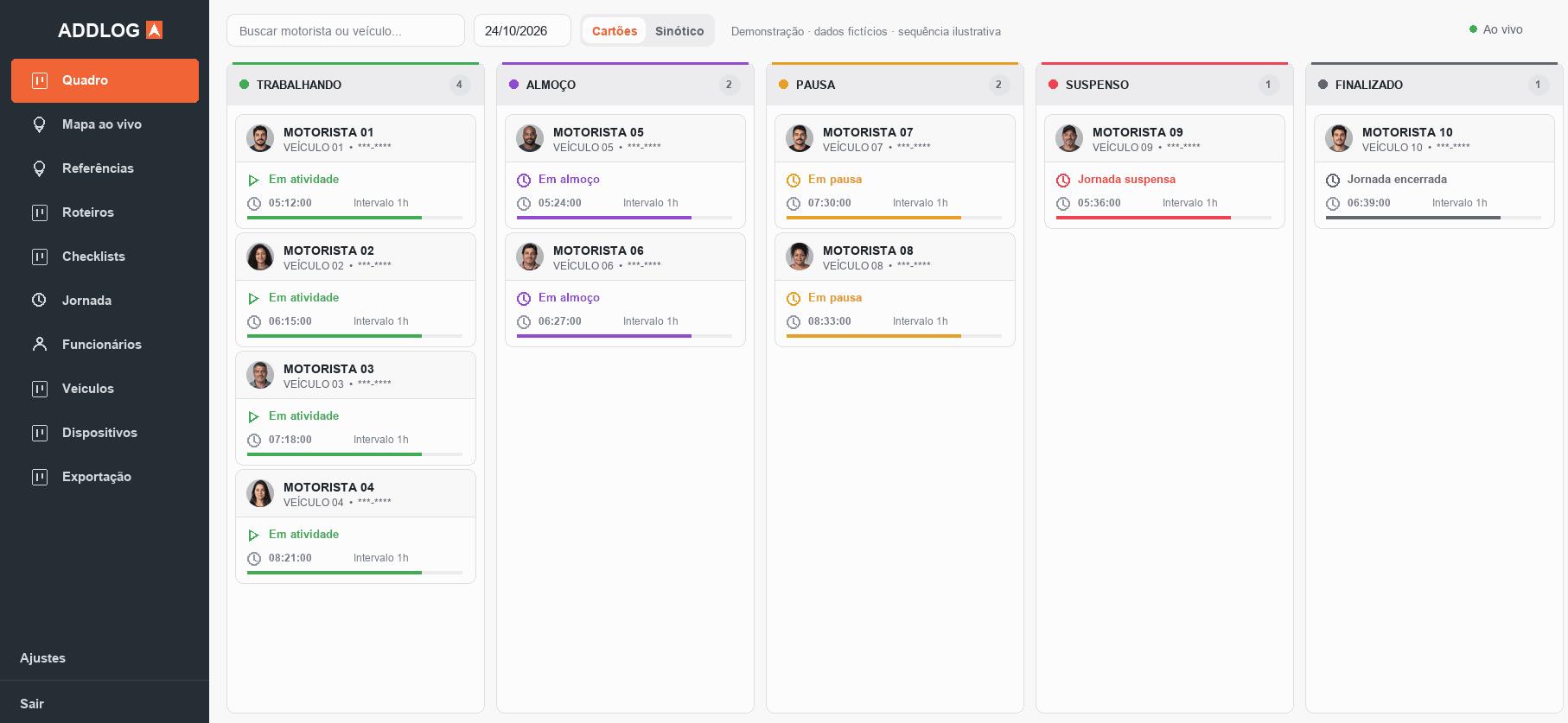
Task: Click Motorista 05 purple lunch clock icon
Action: click(524, 180)
